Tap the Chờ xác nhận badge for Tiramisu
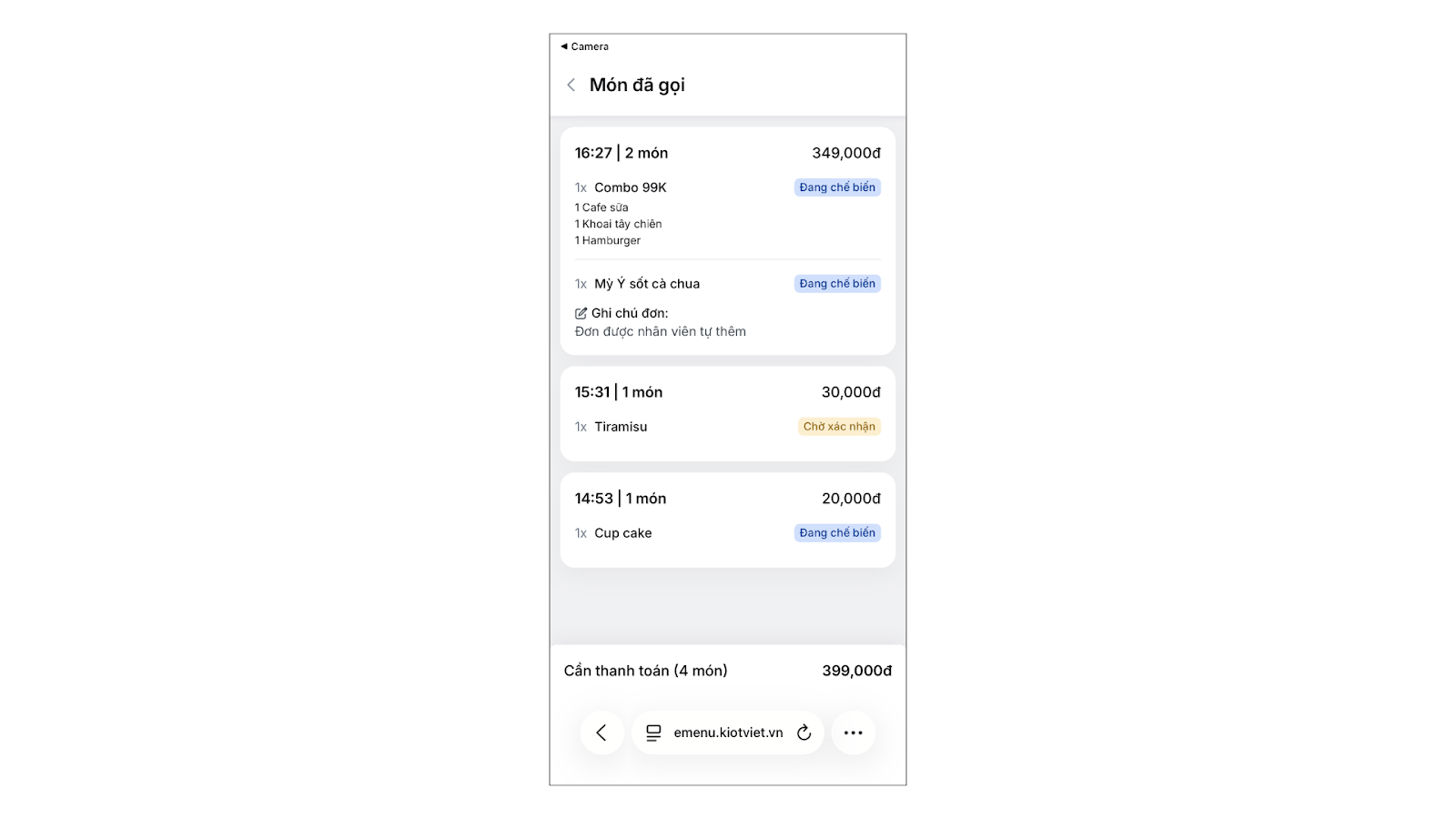The width and height of the screenshot is (1456, 819). (839, 427)
